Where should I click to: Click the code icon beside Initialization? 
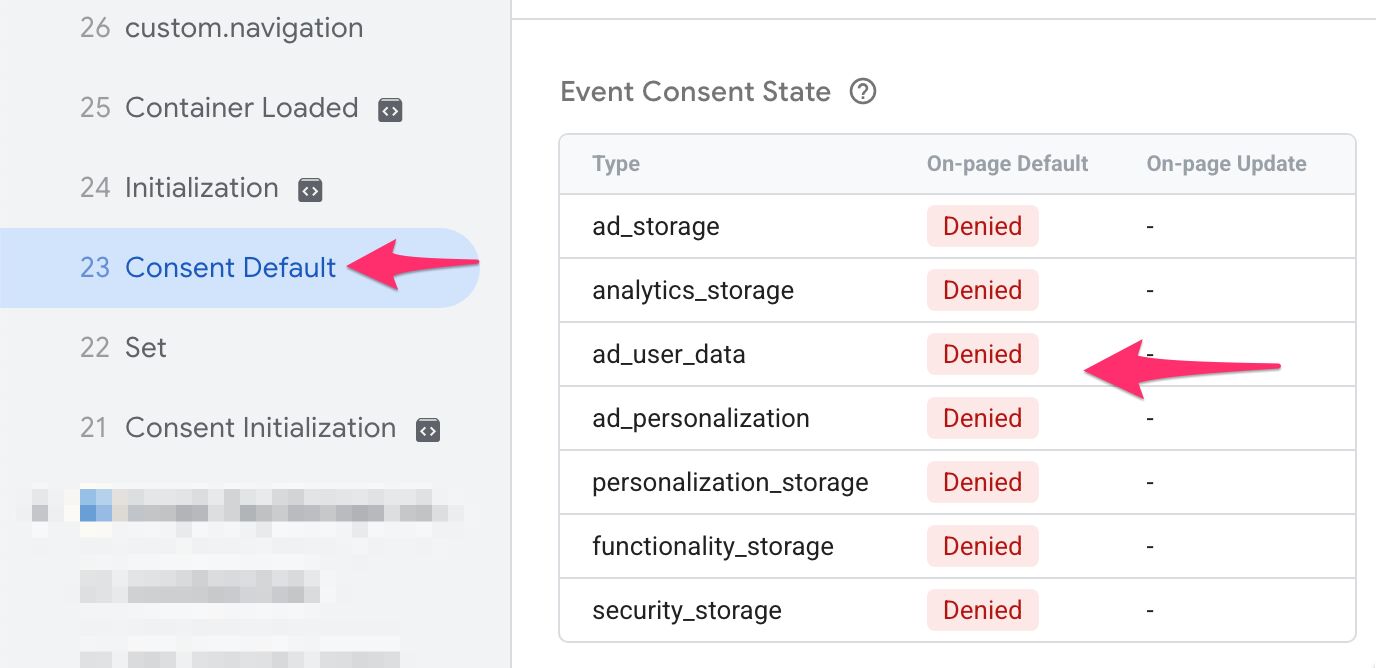[311, 190]
